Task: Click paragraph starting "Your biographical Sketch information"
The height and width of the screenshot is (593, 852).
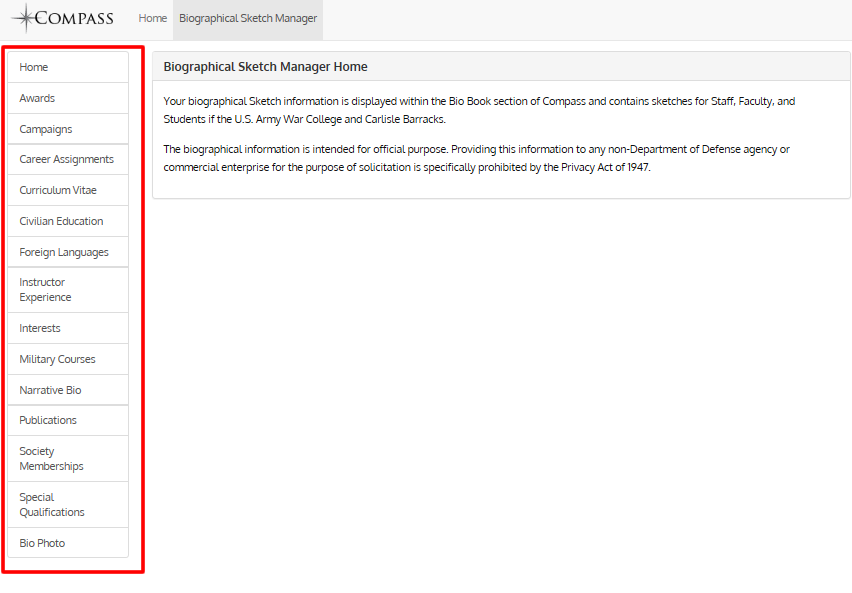Action: point(479,110)
